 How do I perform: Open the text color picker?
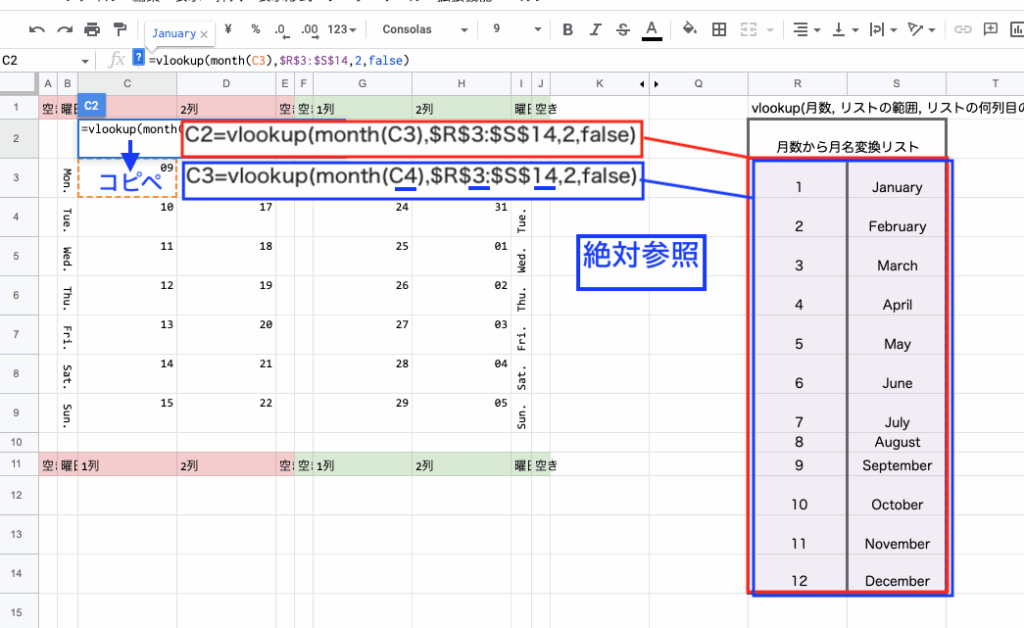pyautogui.click(x=652, y=29)
